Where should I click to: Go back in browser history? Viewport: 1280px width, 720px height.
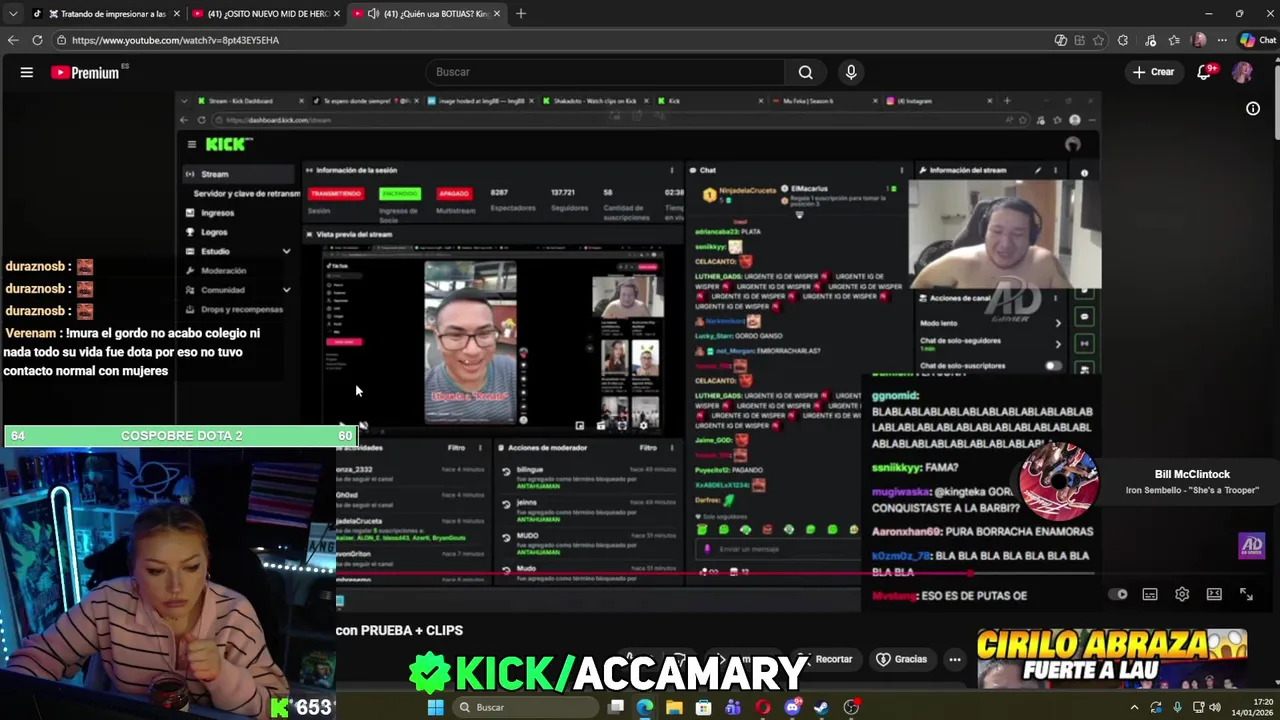pyautogui.click(x=13, y=40)
